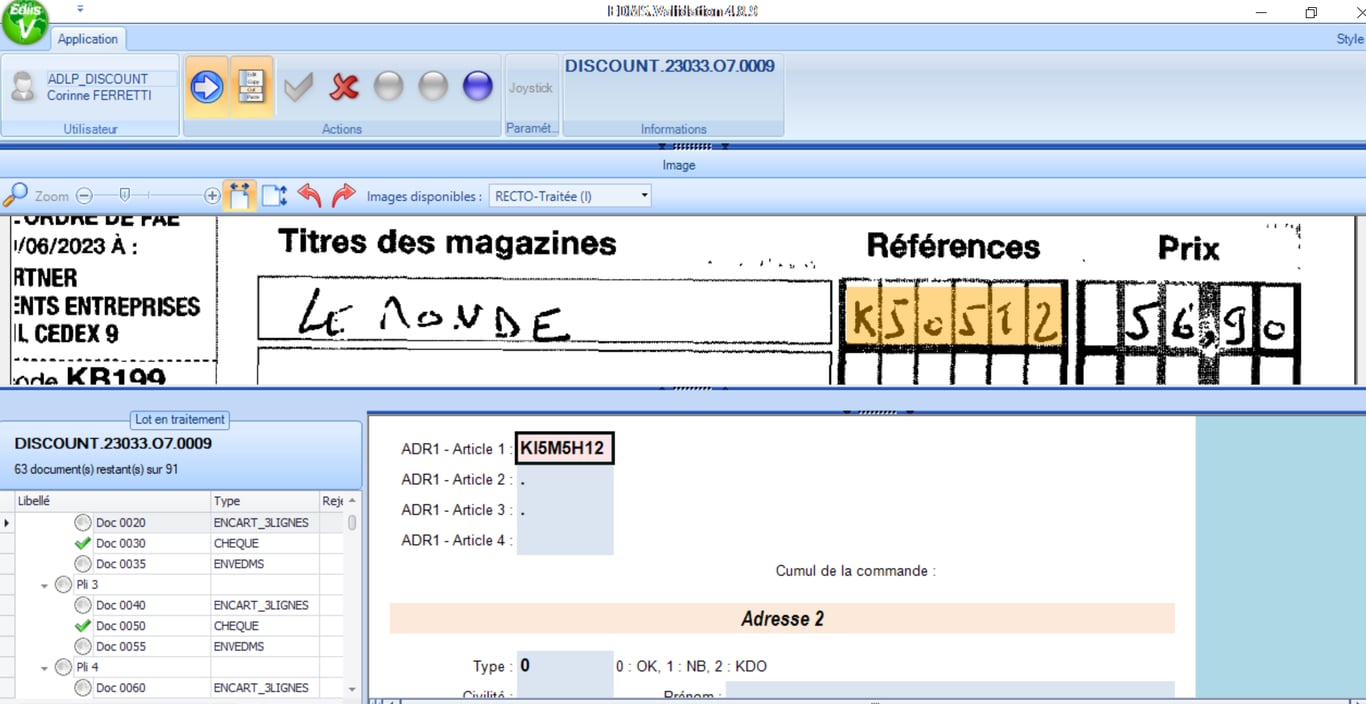The width and height of the screenshot is (1366, 704).
Task: Click the zoom out minus button
Action: [84, 197]
